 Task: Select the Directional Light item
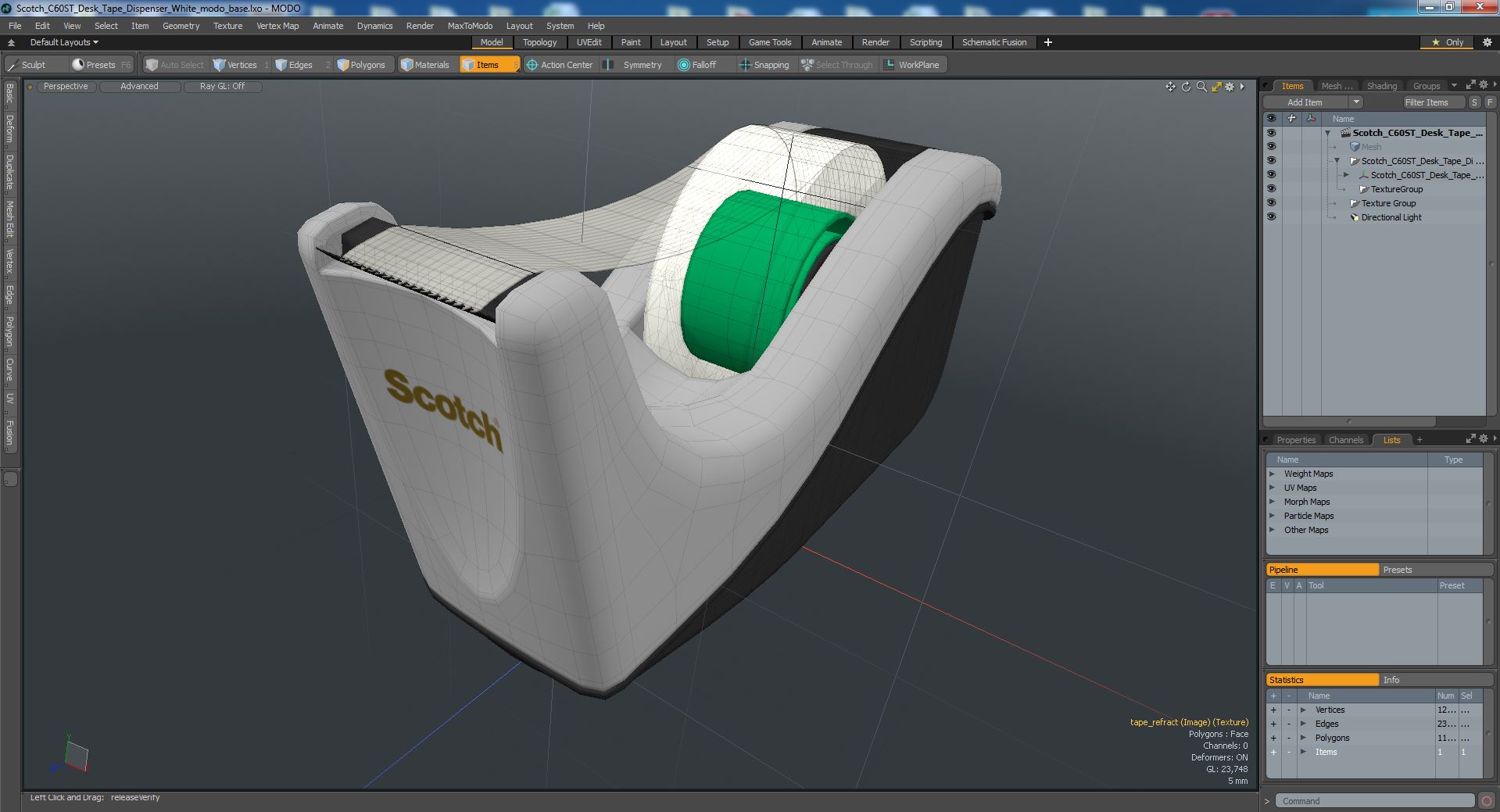point(1391,217)
